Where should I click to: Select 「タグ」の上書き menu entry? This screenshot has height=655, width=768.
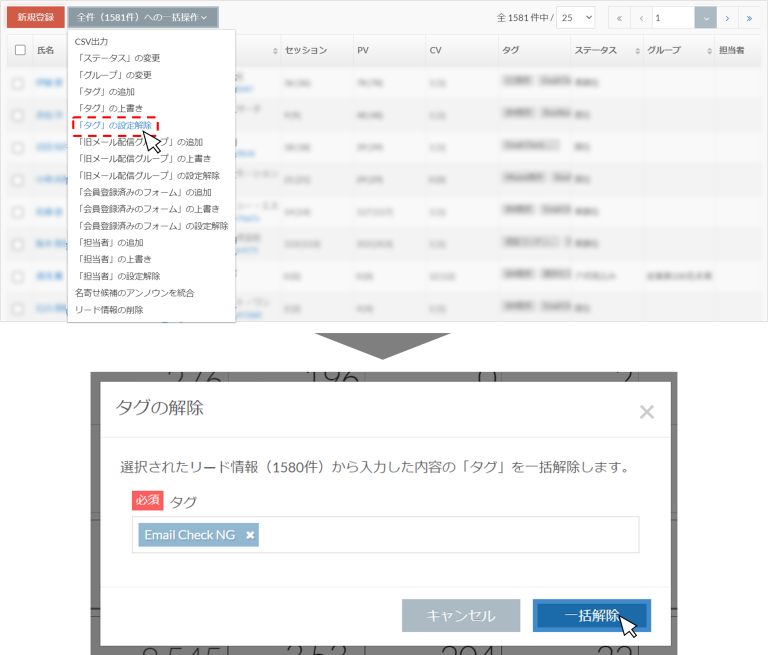pyautogui.click(x=109, y=108)
